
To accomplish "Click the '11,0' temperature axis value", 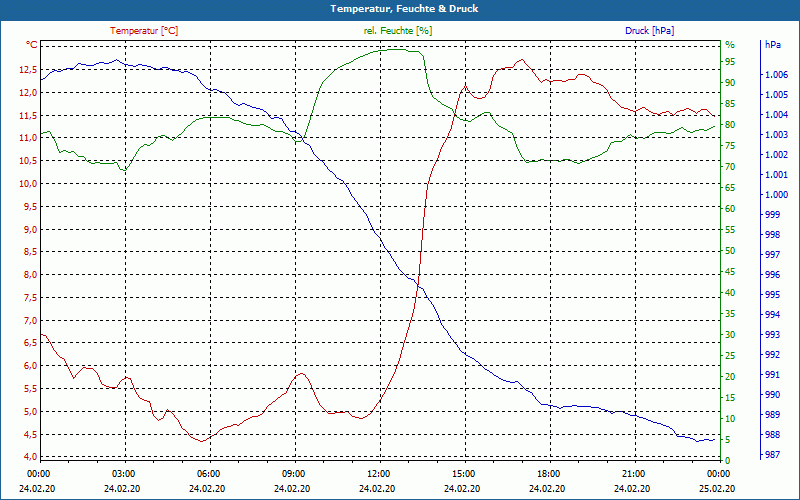I will click(29, 138).
